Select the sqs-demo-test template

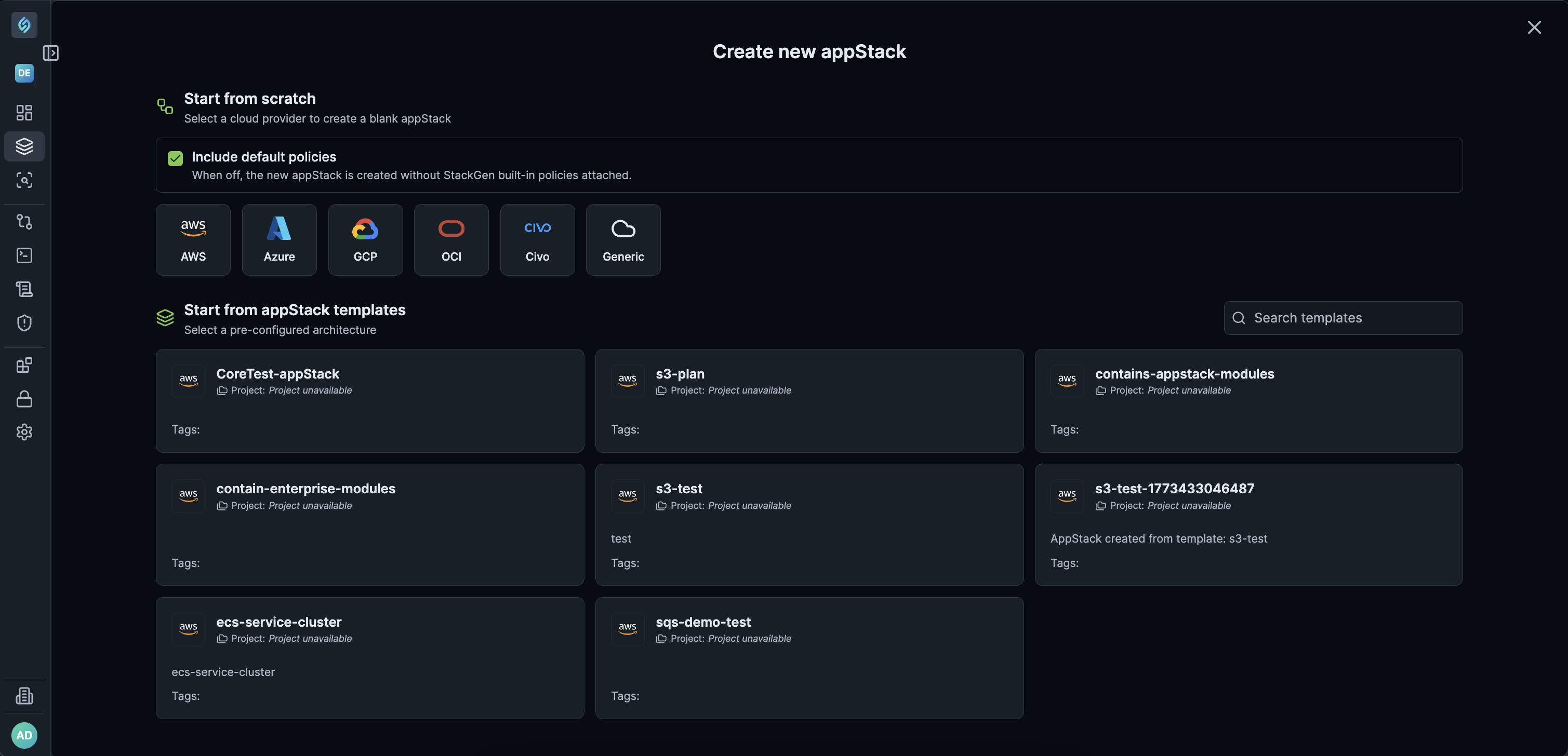809,658
